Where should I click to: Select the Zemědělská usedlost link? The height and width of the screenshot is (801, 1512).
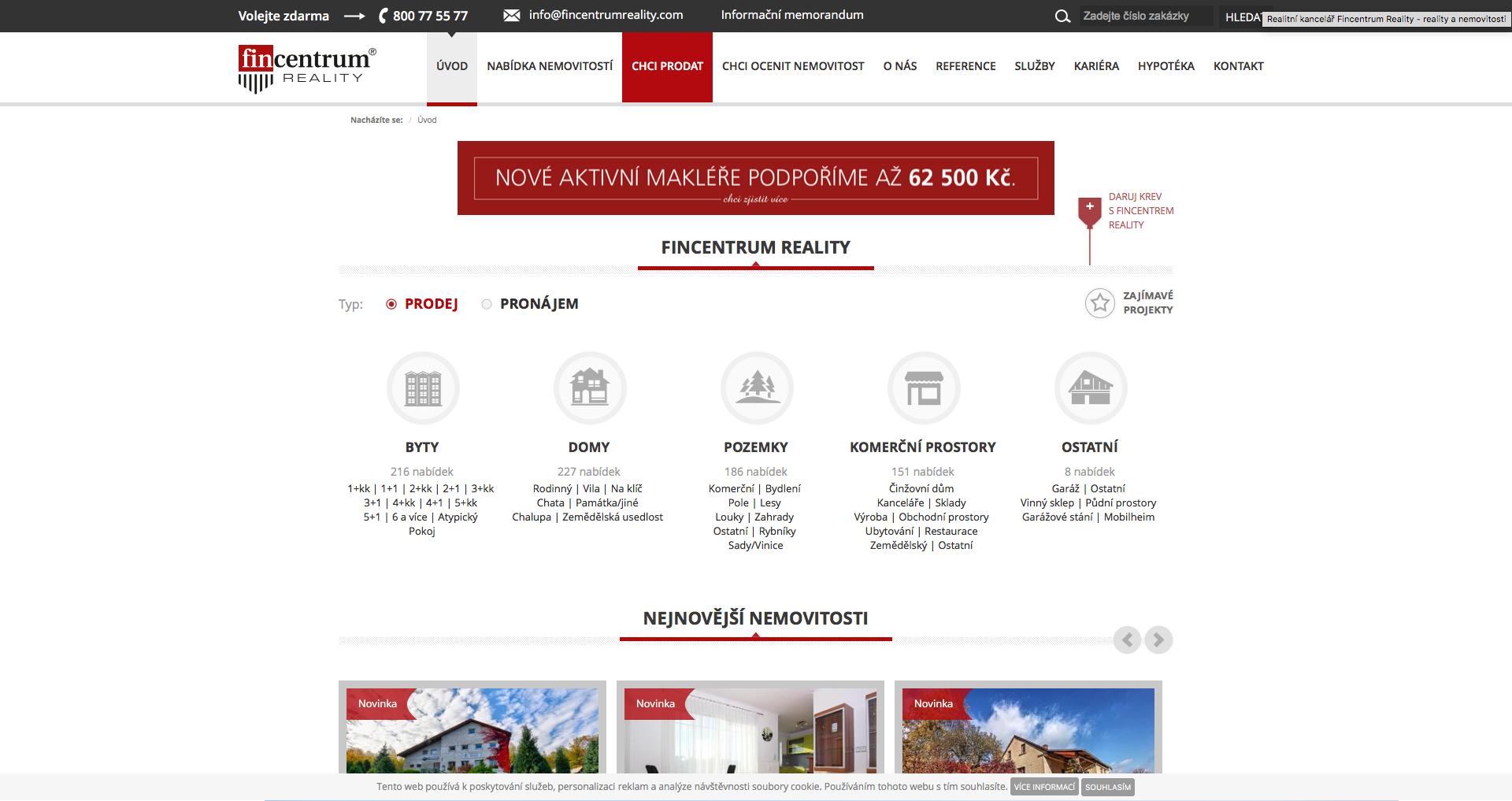(613, 517)
